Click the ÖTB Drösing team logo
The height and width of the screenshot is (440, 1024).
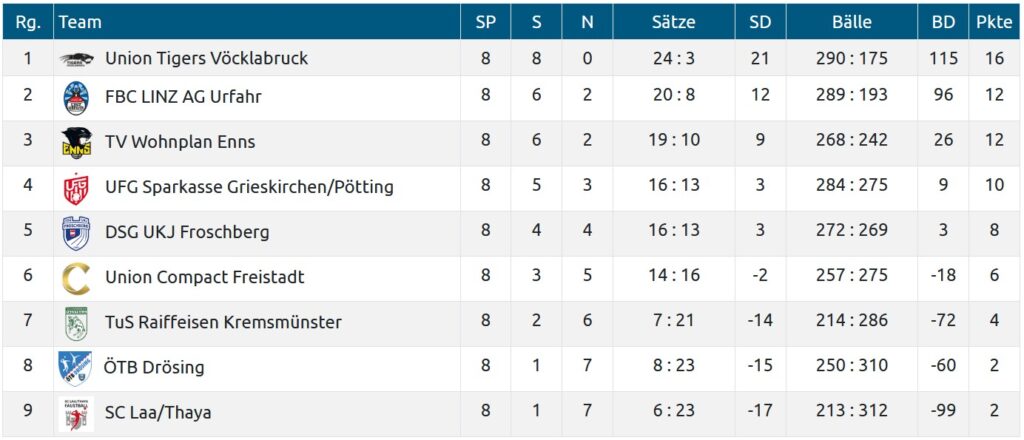[76, 367]
